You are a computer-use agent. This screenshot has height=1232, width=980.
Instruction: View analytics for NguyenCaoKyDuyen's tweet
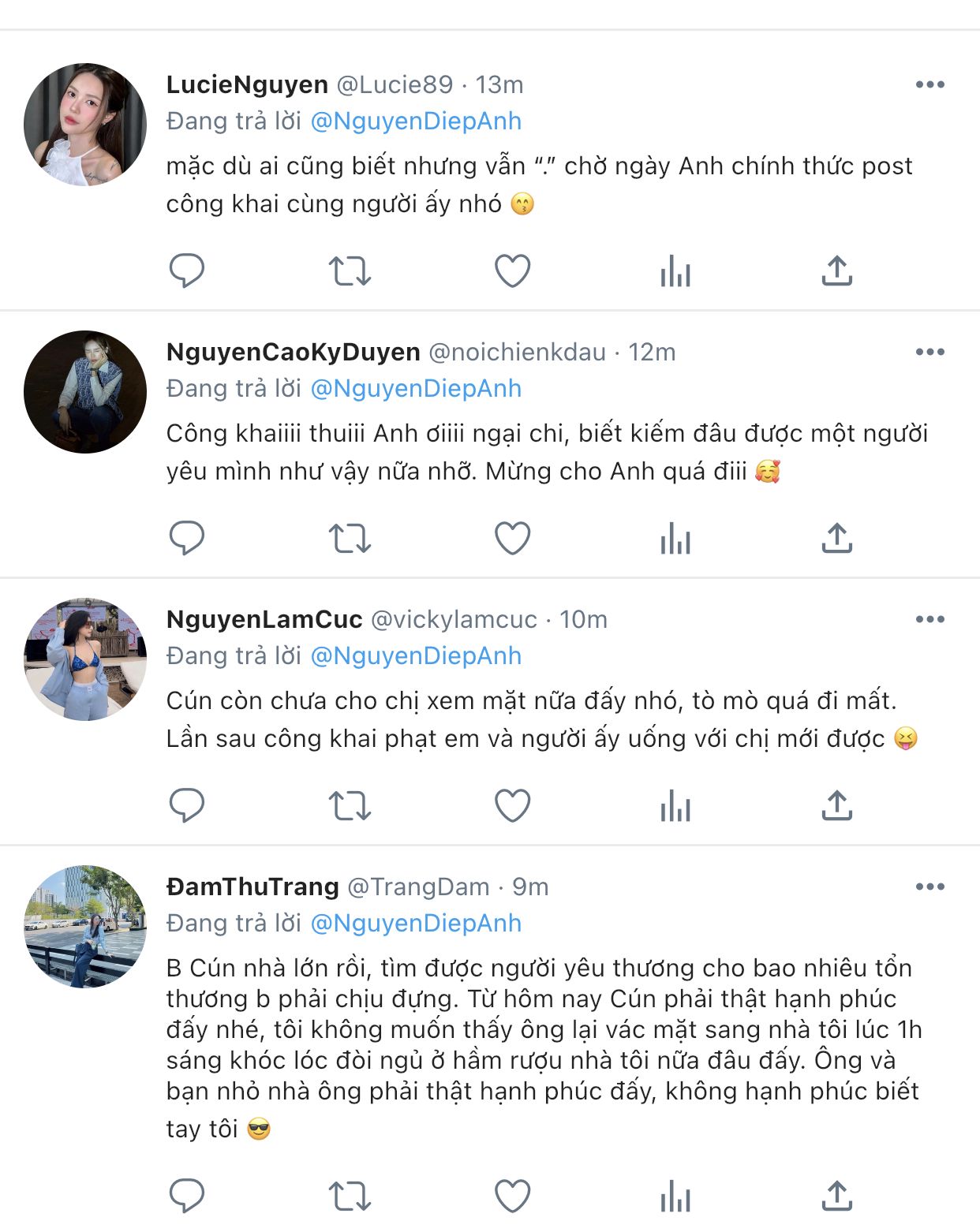pos(675,539)
